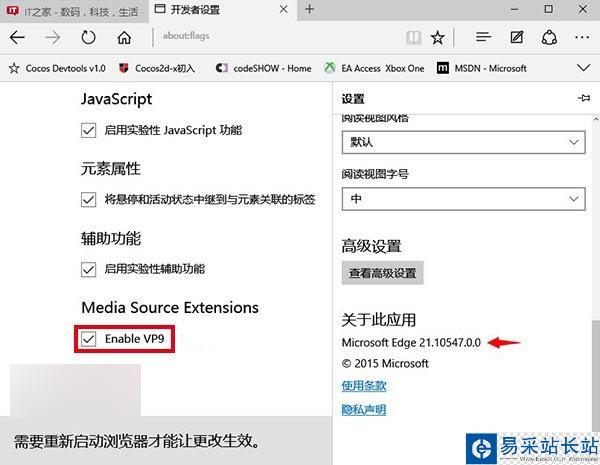
Task: Make a web note icon
Action: point(517,37)
